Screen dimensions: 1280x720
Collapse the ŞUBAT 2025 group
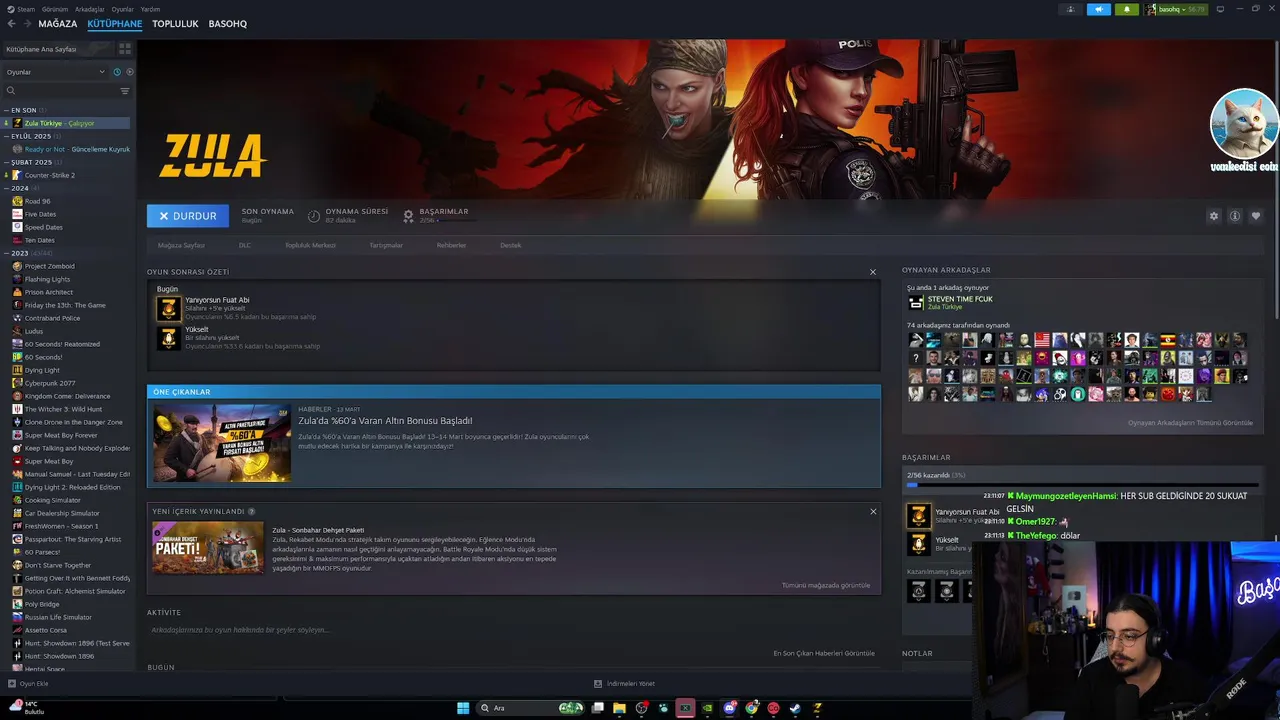click(x=7, y=162)
